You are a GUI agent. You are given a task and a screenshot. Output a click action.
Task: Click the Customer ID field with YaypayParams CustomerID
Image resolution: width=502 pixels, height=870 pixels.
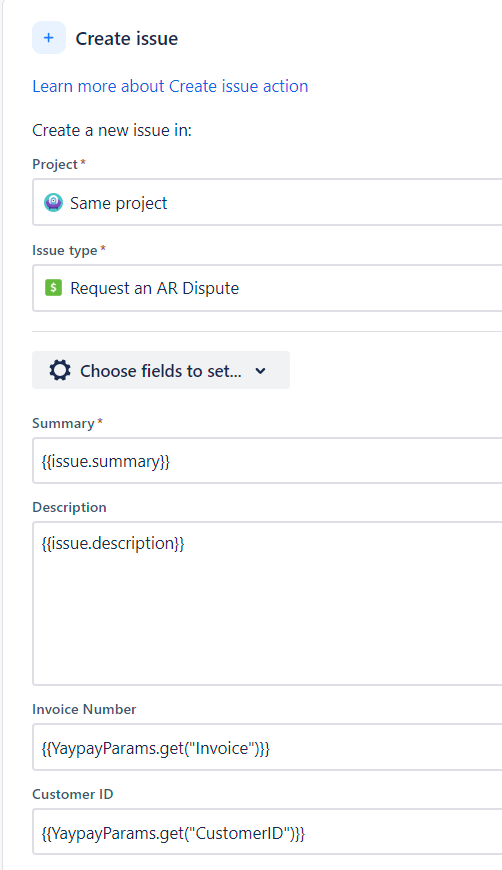(267, 832)
